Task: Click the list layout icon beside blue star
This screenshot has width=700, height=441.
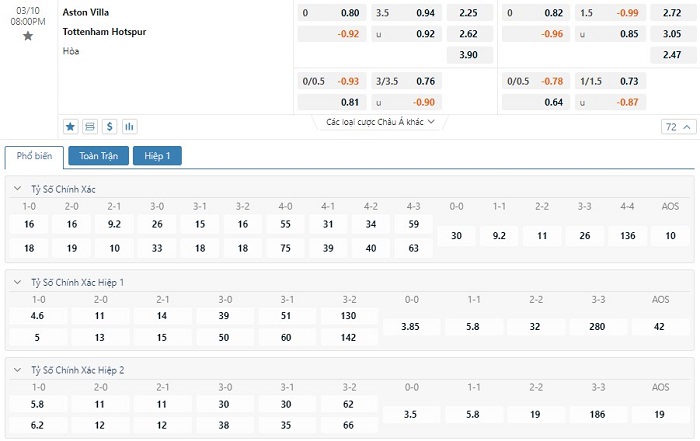Action: pyautogui.click(x=90, y=127)
